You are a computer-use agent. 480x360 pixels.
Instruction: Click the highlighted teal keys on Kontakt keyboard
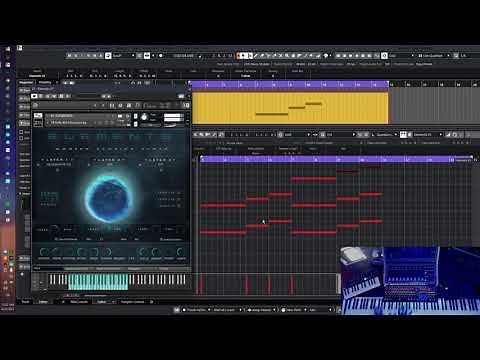click(x=98, y=282)
